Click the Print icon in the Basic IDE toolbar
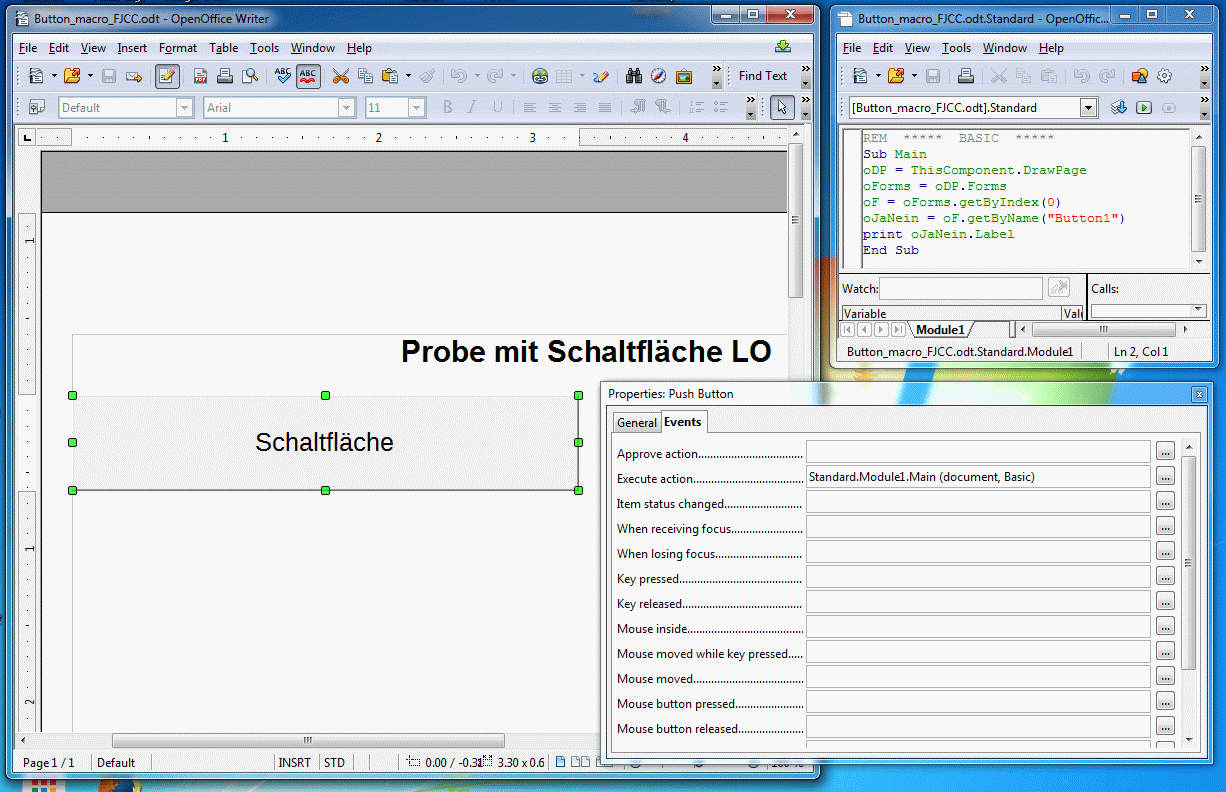1226x792 pixels. [x=965, y=76]
